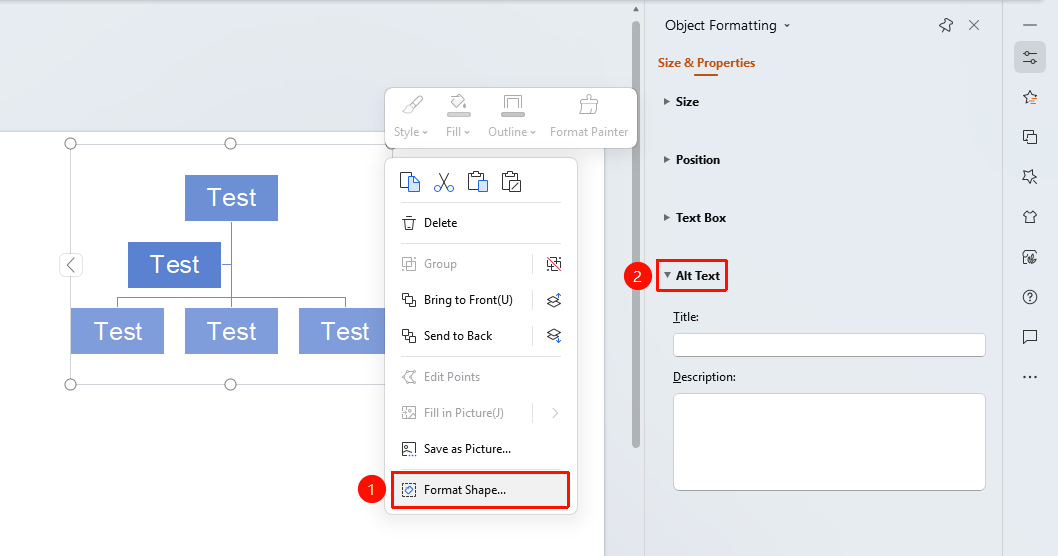1058x556 pixels.
Task: Select the darker assistant Test box
Action: coord(175,265)
